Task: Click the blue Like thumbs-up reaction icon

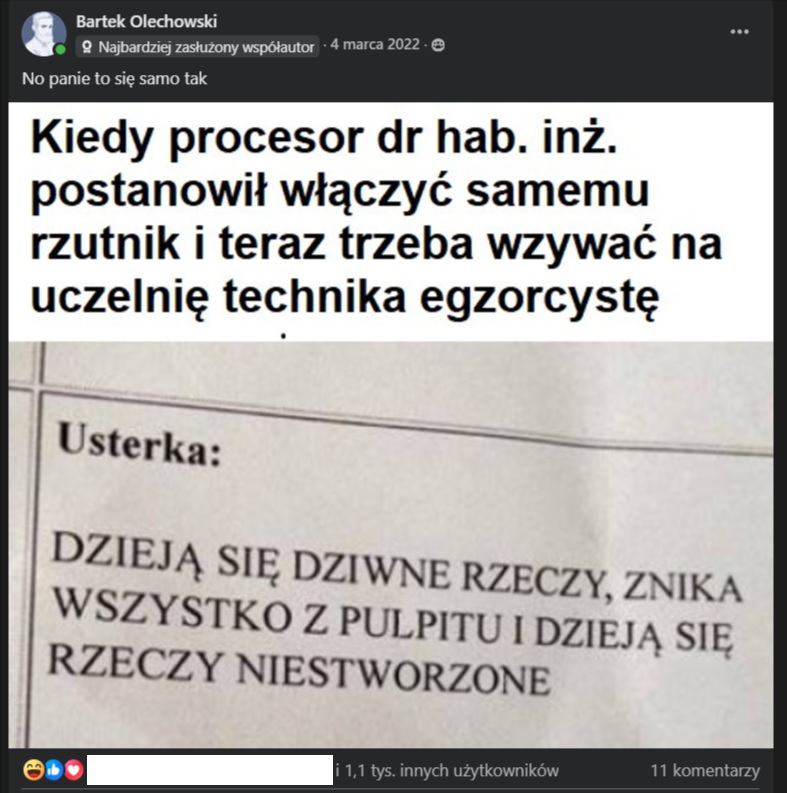Action: (x=54, y=770)
